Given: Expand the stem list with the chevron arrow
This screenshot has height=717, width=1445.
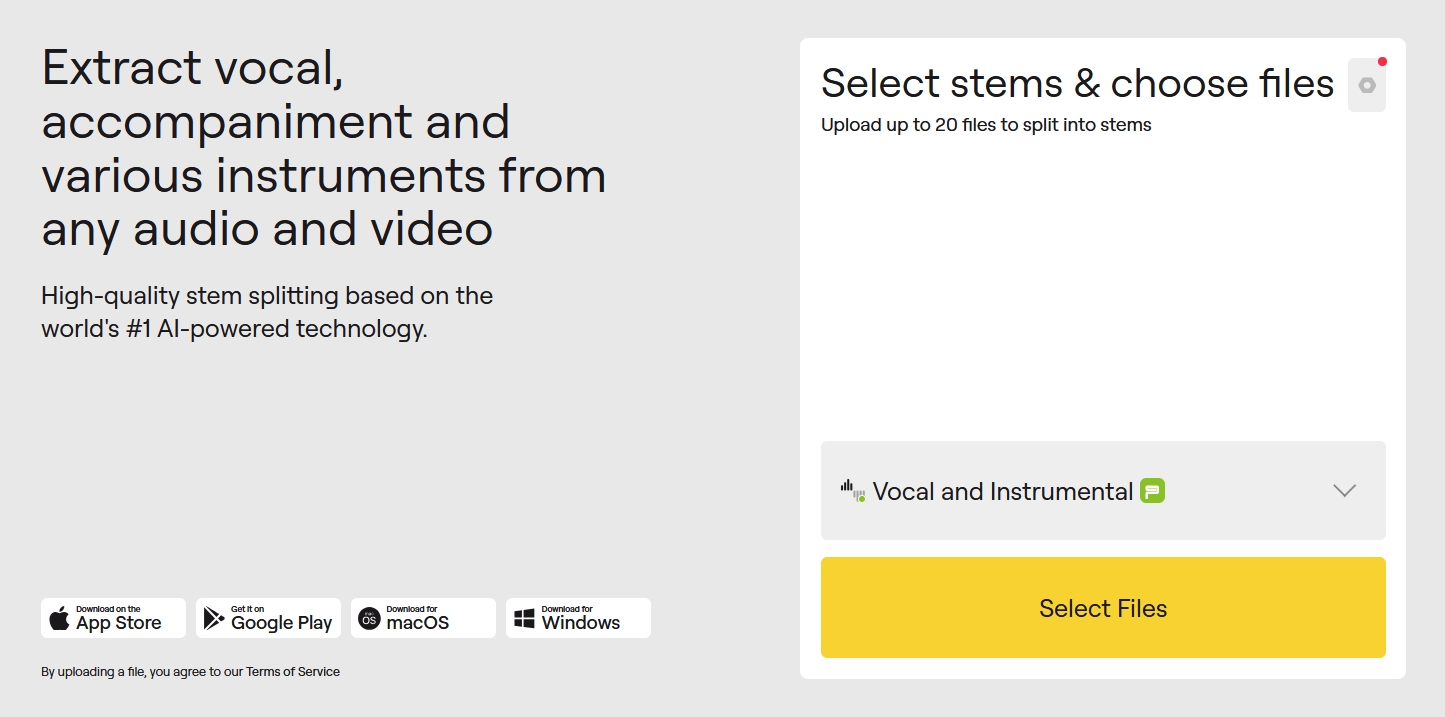Looking at the screenshot, I should click(1344, 491).
